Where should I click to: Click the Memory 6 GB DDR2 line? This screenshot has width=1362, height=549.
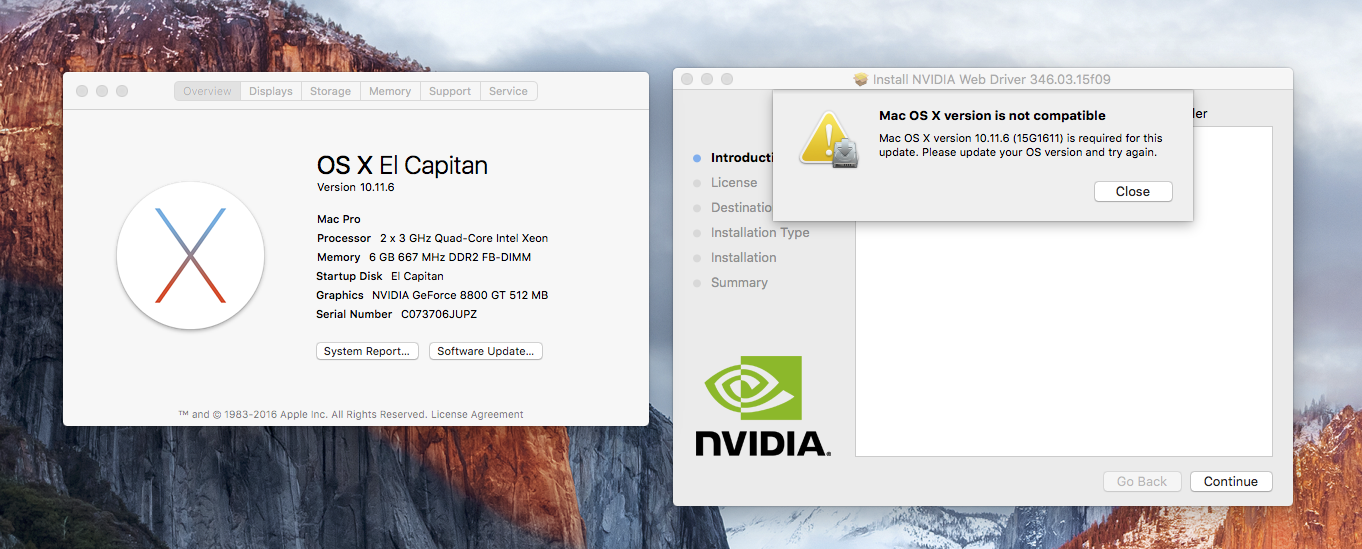[424, 257]
